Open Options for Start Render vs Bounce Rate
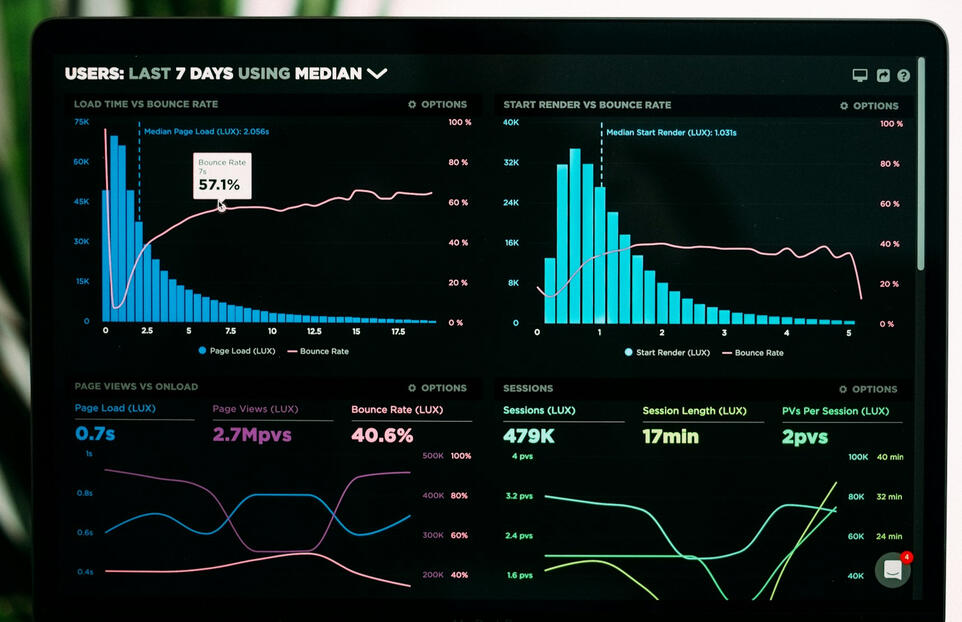This screenshot has width=962, height=622. pyautogui.click(x=869, y=106)
